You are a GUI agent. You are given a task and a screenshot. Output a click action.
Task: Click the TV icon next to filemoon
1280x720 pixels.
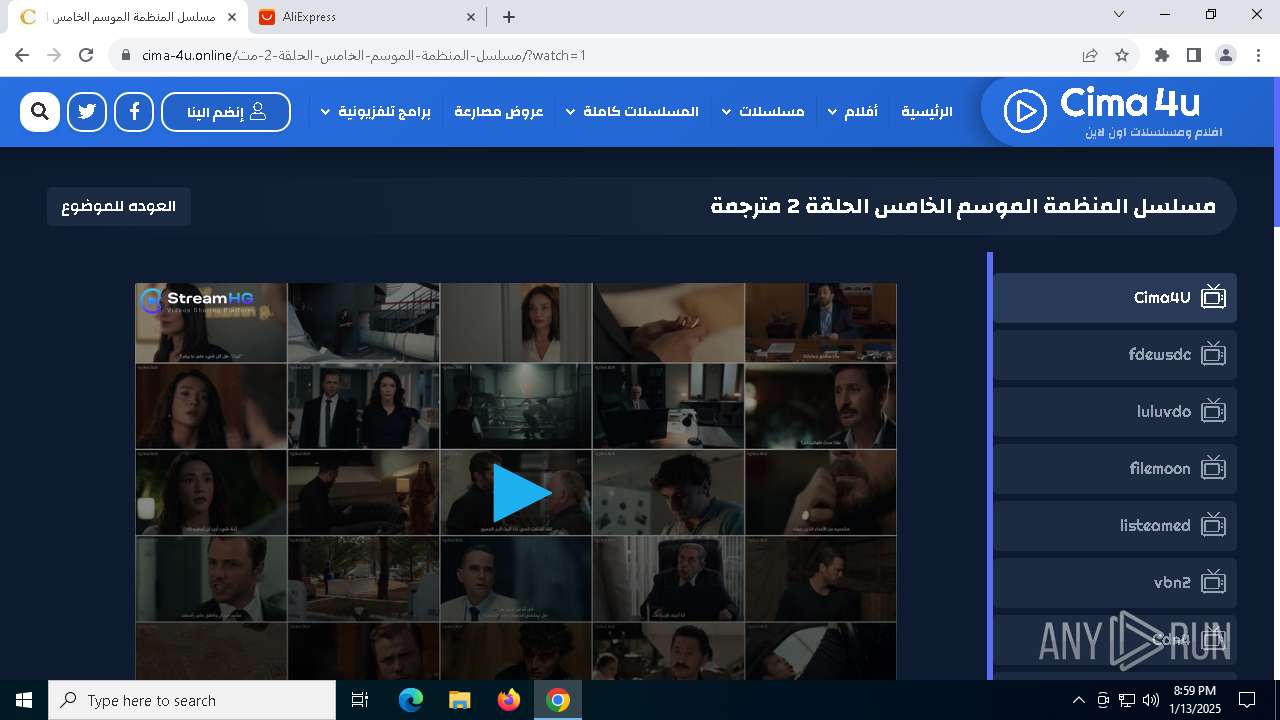(x=1213, y=467)
